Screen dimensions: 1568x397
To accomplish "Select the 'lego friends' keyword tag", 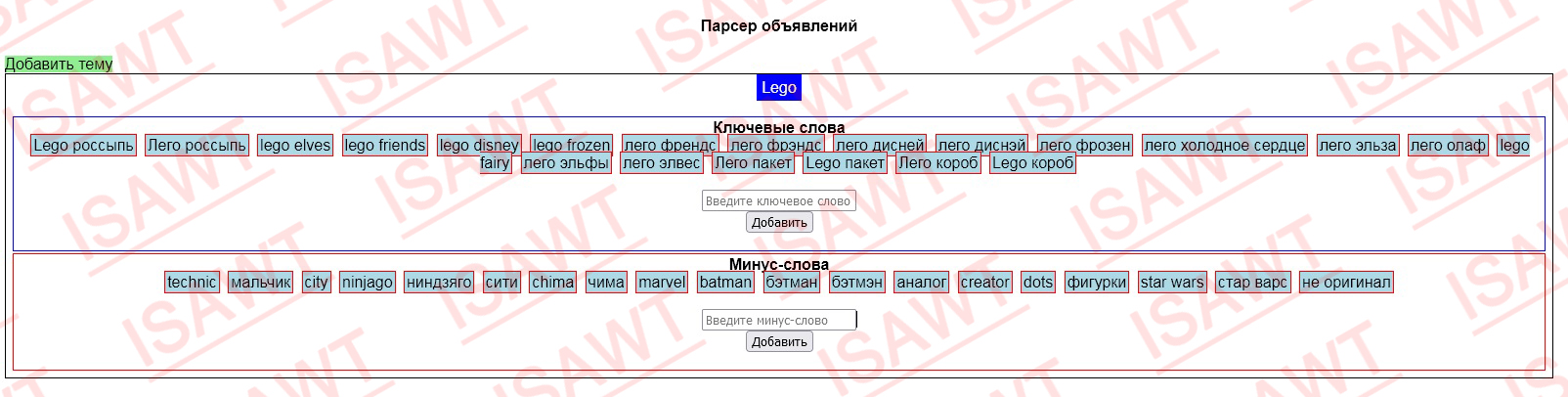I will (385, 145).
